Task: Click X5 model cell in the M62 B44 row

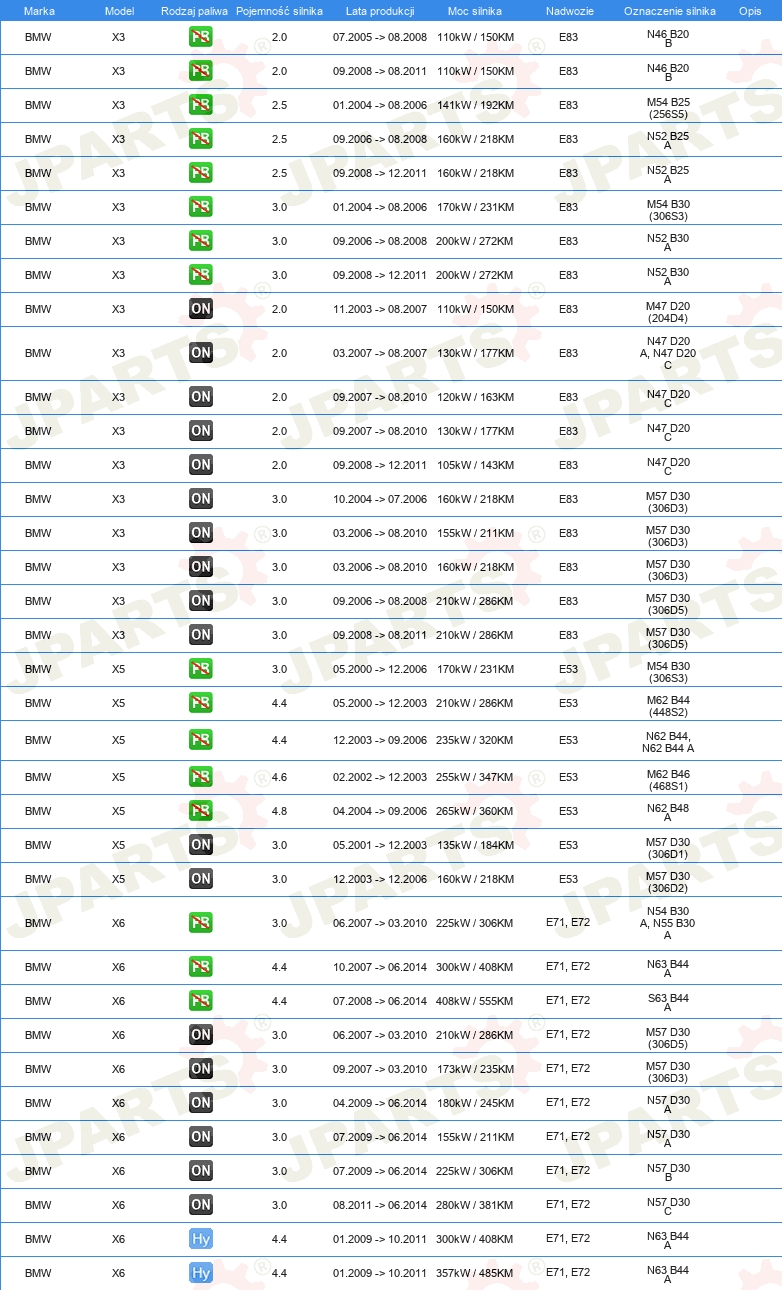Action: 119,703
